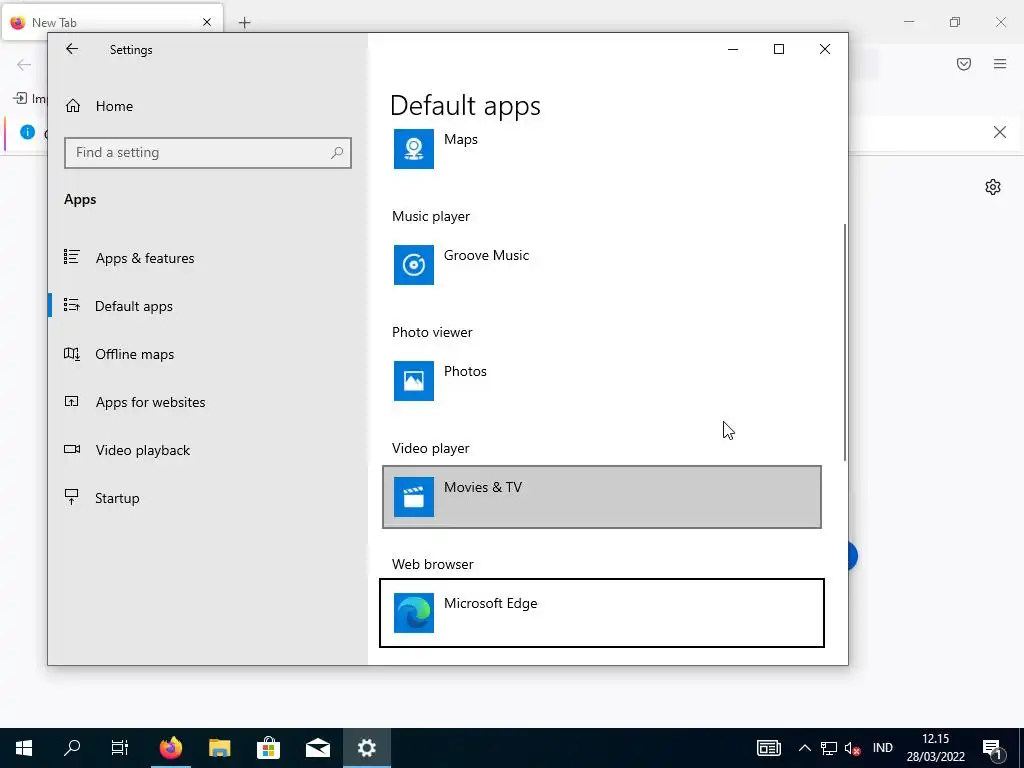1024x768 pixels.
Task: Change default maps app labeled Maps
Action: (601, 149)
